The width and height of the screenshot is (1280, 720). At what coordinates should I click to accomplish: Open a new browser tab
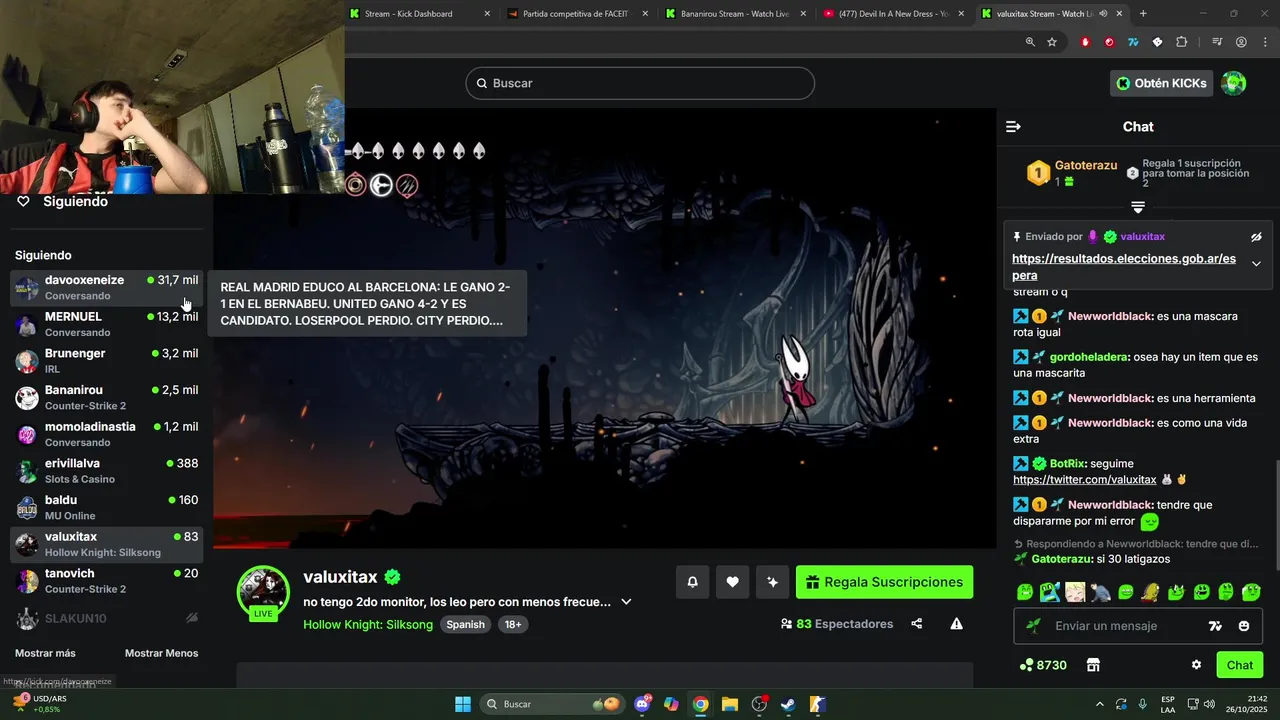coord(1143,14)
